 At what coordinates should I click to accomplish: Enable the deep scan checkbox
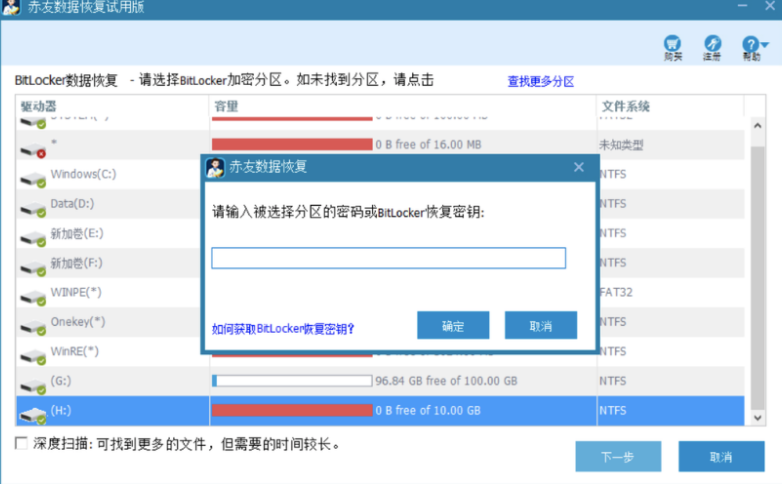[21, 443]
